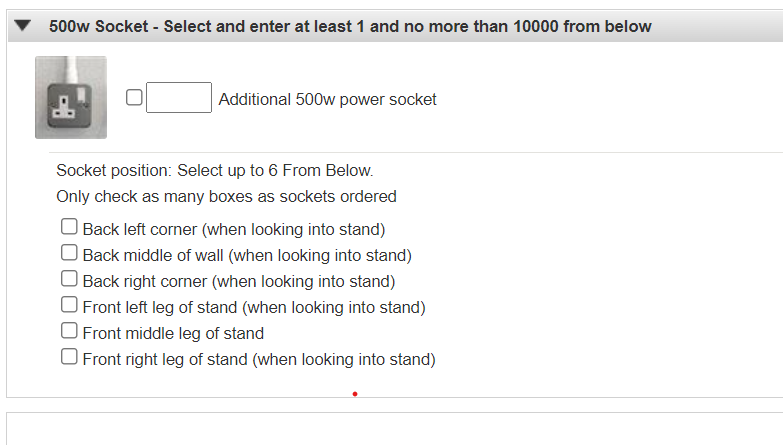This screenshot has width=783, height=445.
Task: Check the Back left corner checkbox
Action: pyautogui.click(x=69, y=227)
